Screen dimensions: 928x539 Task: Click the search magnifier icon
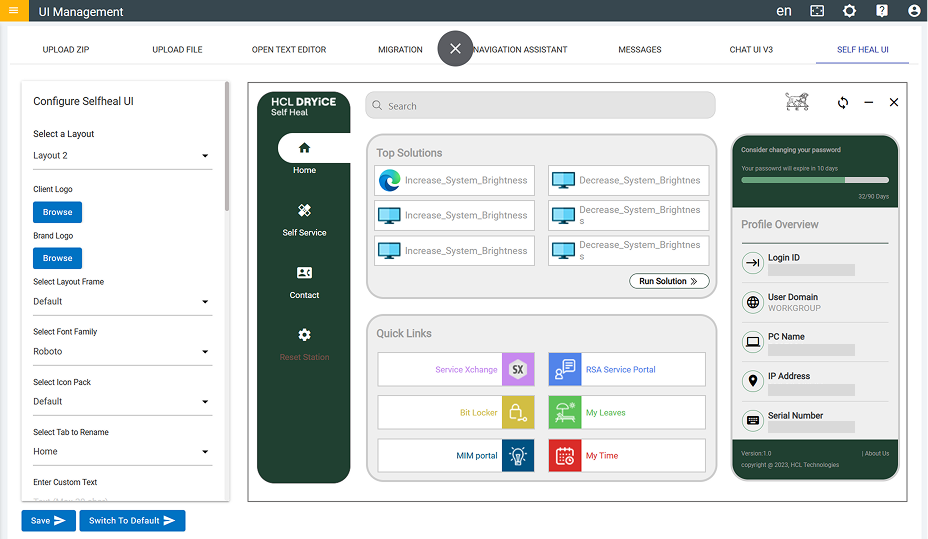coord(377,105)
